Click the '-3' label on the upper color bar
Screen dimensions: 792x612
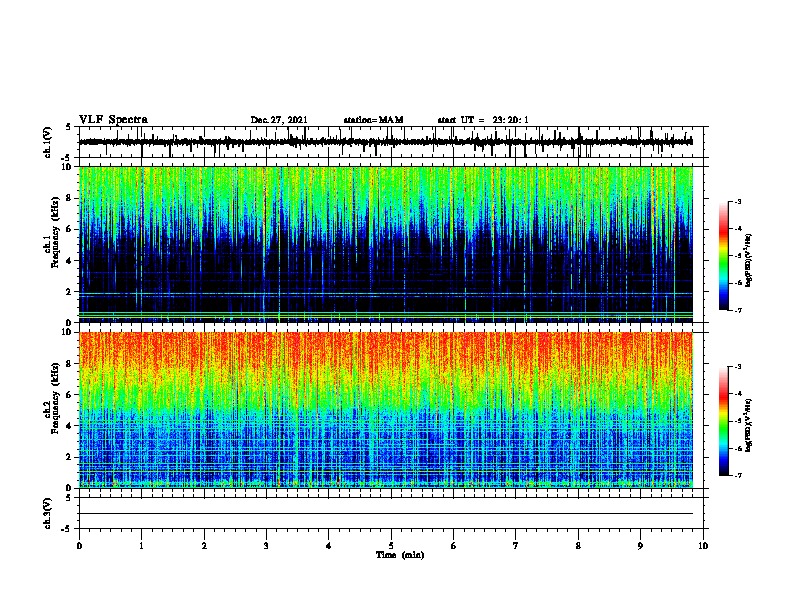click(x=737, y=201)
